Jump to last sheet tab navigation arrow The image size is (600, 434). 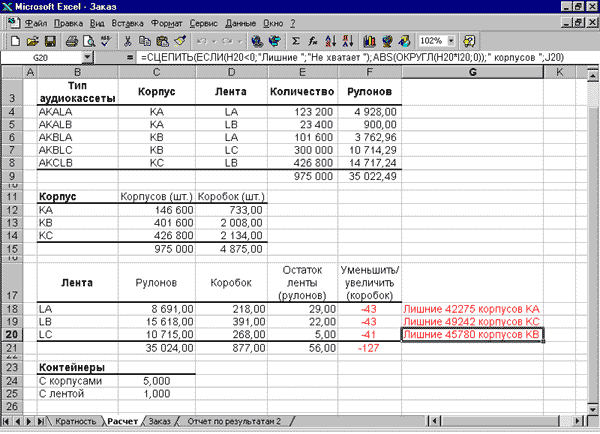[40, 421]
